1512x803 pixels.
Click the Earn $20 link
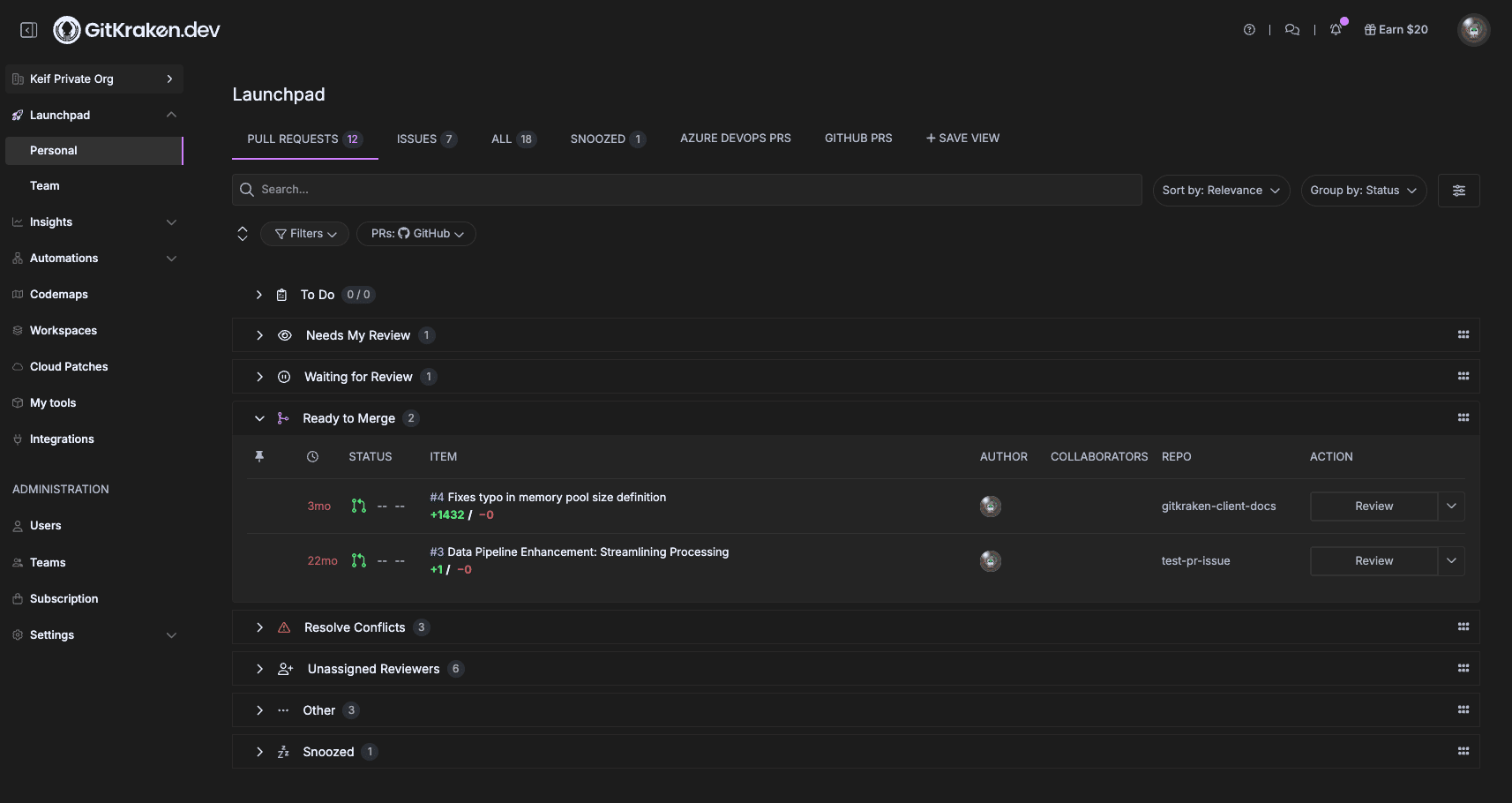[x=1395, y=29]
